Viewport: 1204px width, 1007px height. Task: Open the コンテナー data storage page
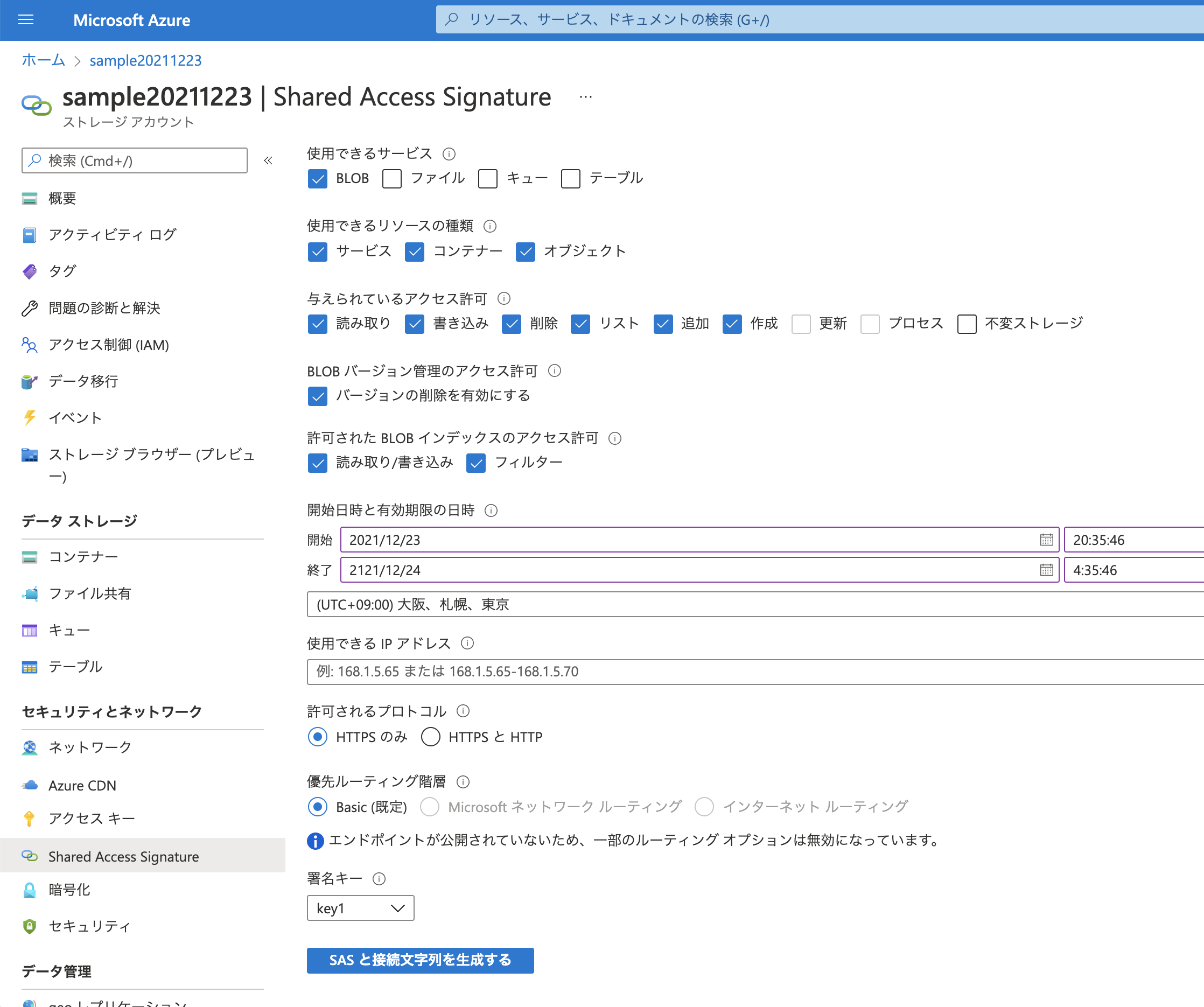coord(83,556)
